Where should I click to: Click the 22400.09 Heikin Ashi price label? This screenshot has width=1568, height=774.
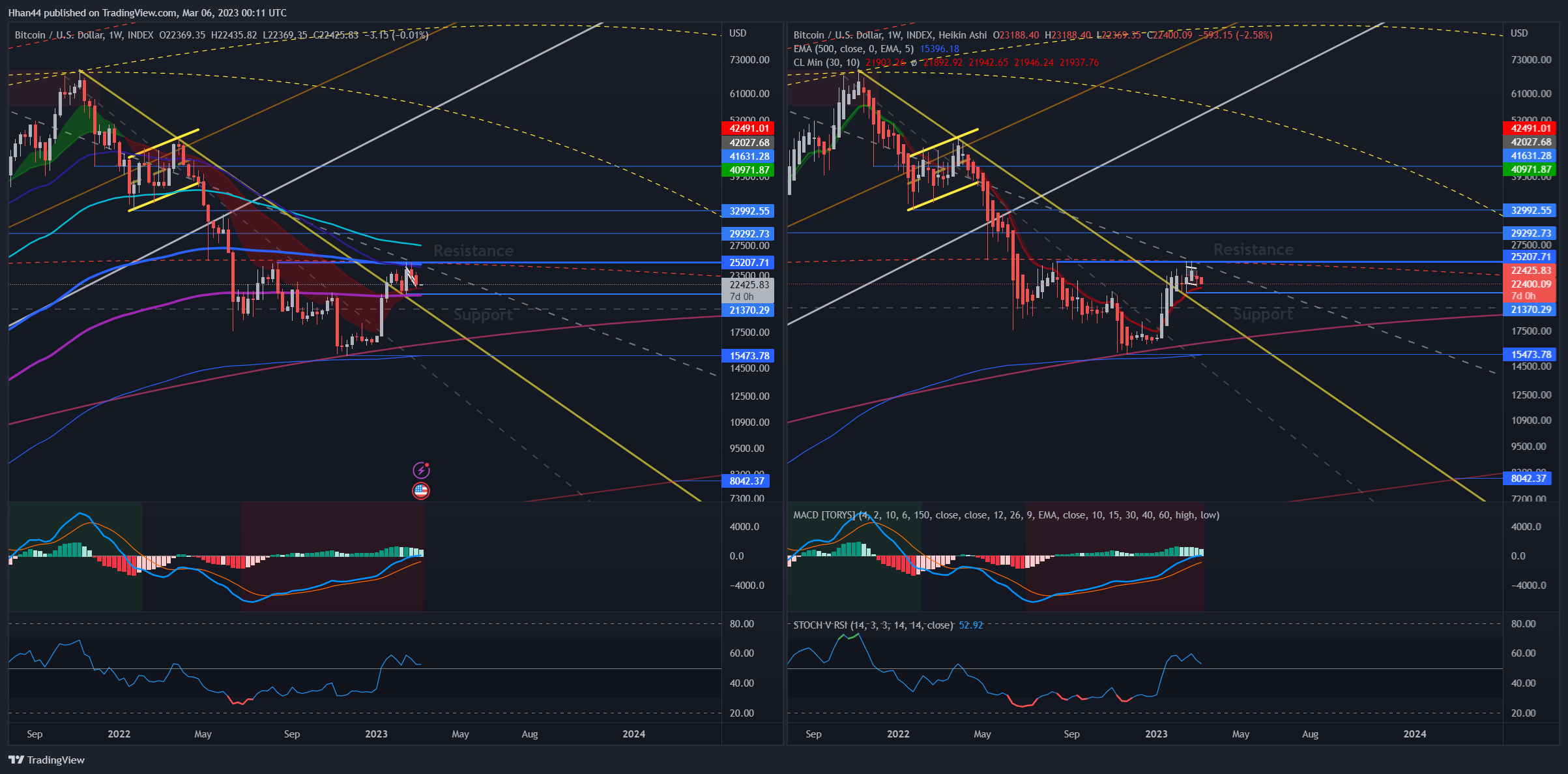pyautogui.click(x=1529, y=284)
